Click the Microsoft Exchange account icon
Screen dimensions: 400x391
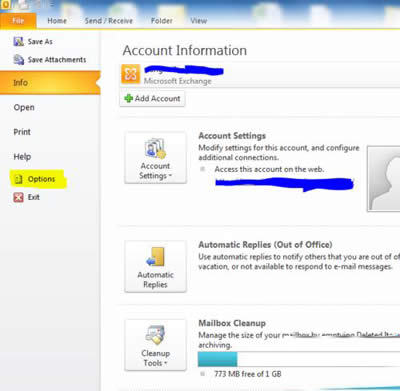click(130, 74)
